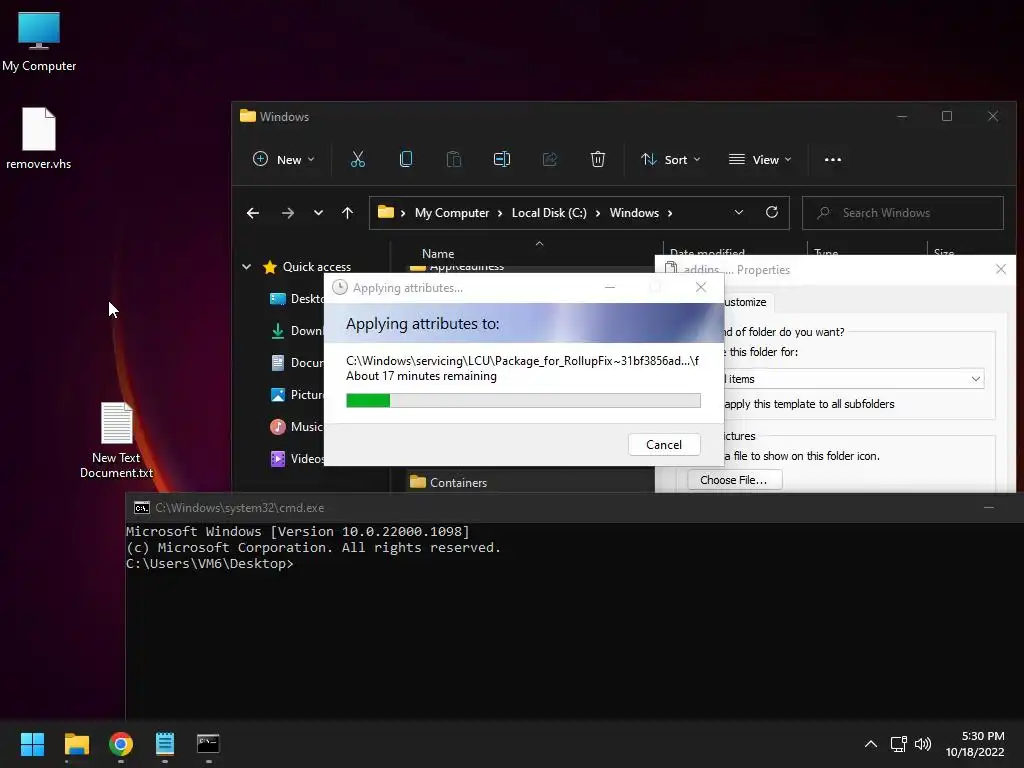The width and height of the screenshot is (1024, 768).
Task: Collapse the Quick access tree node
Action: (x=246, y=266)
